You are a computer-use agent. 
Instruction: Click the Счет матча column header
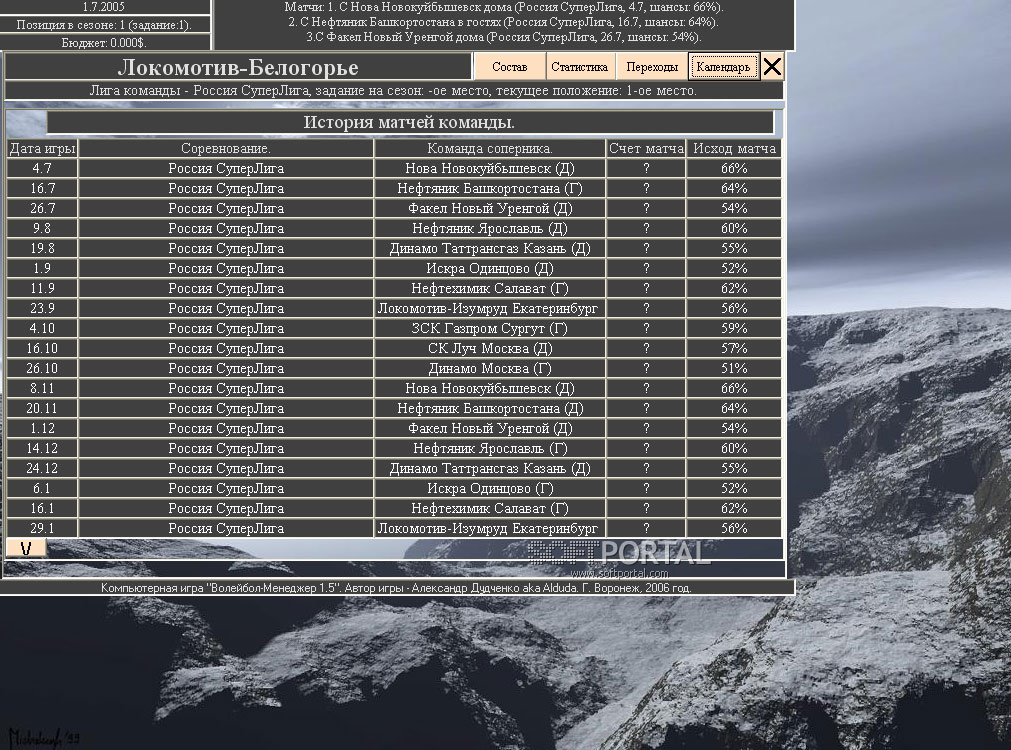pyautogui.click(x=646, y=148)
